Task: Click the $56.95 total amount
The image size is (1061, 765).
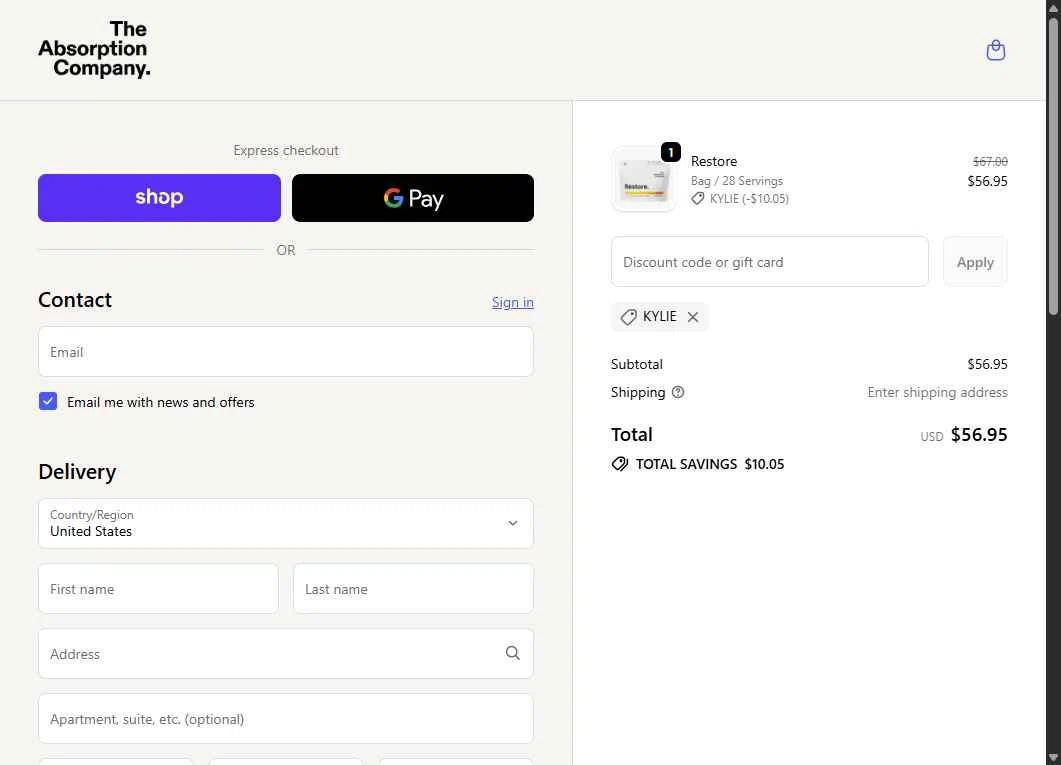Action: [978, 434]
